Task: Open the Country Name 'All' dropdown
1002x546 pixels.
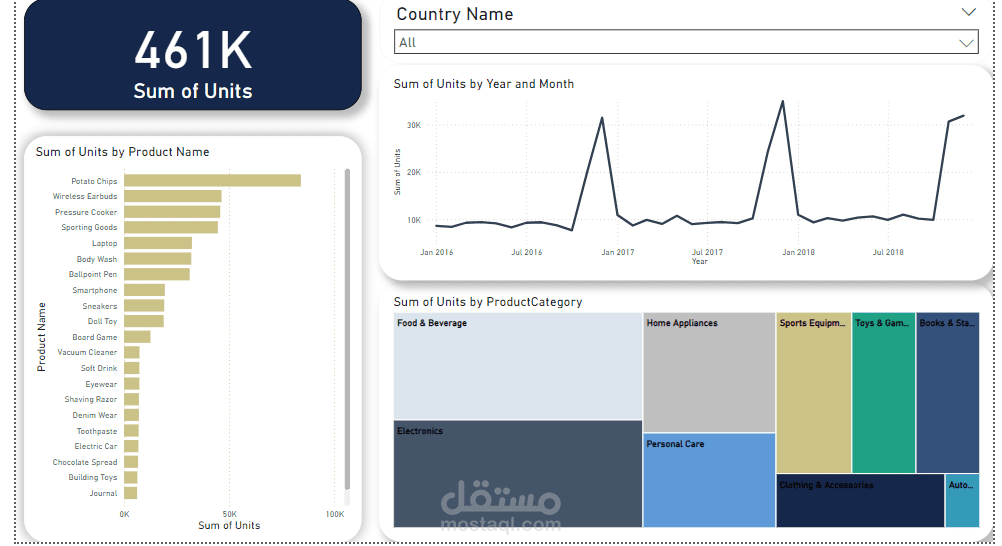Action: coord(686,42)
